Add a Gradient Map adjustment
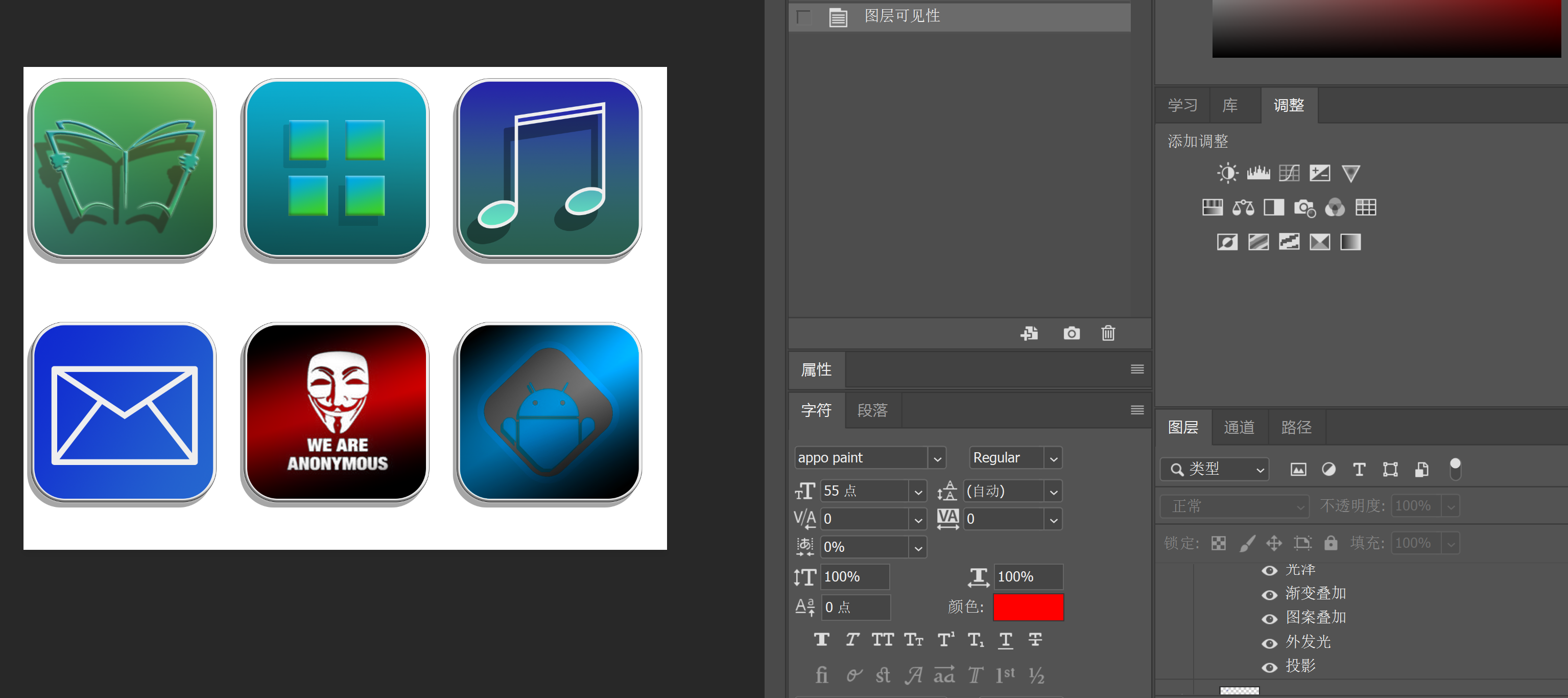 coord(1350,242)
